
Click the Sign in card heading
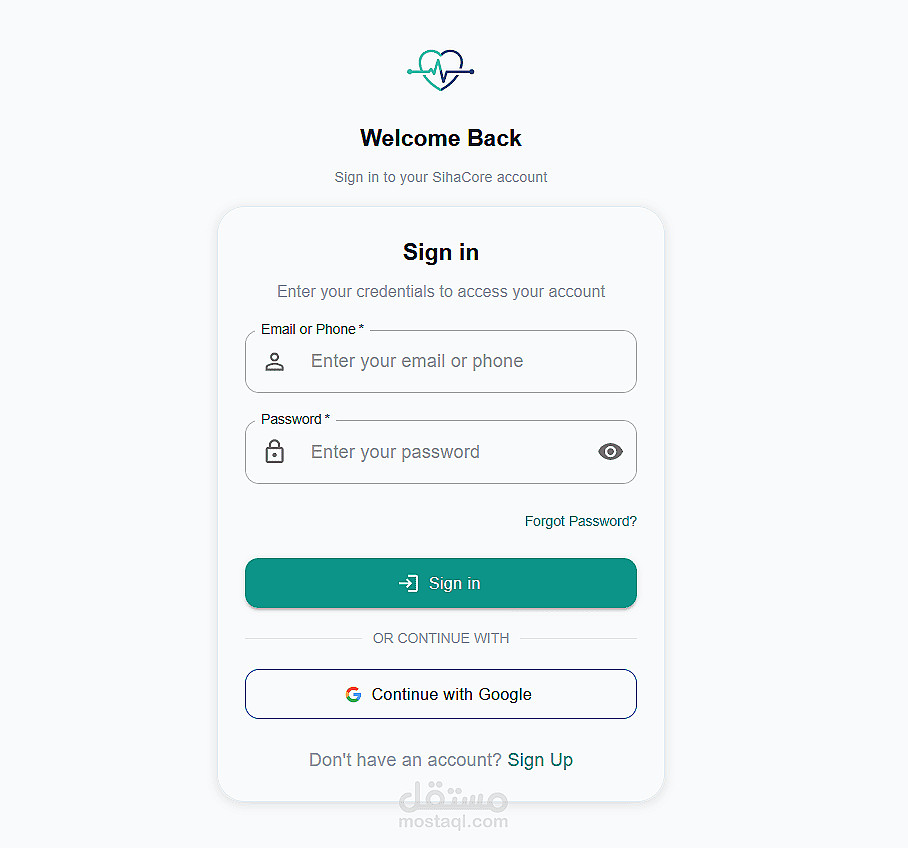point(441,253)
